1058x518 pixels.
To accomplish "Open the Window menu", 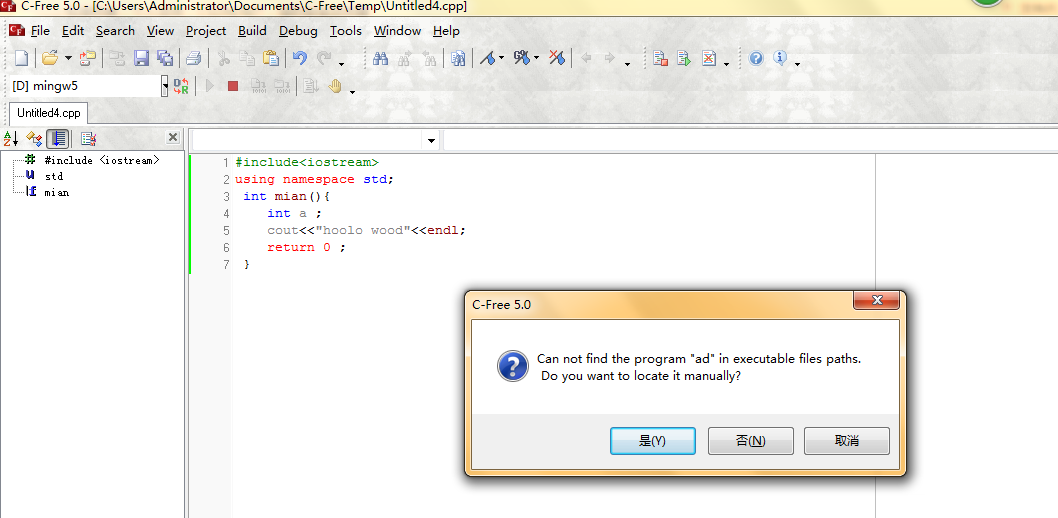I will coord(397,30).
